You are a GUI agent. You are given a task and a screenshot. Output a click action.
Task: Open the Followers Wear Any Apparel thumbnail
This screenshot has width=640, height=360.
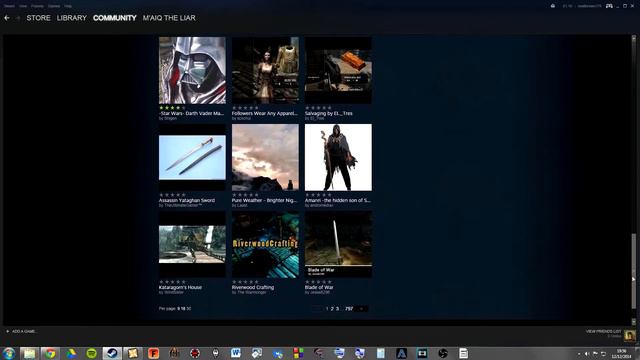[265, 70]
